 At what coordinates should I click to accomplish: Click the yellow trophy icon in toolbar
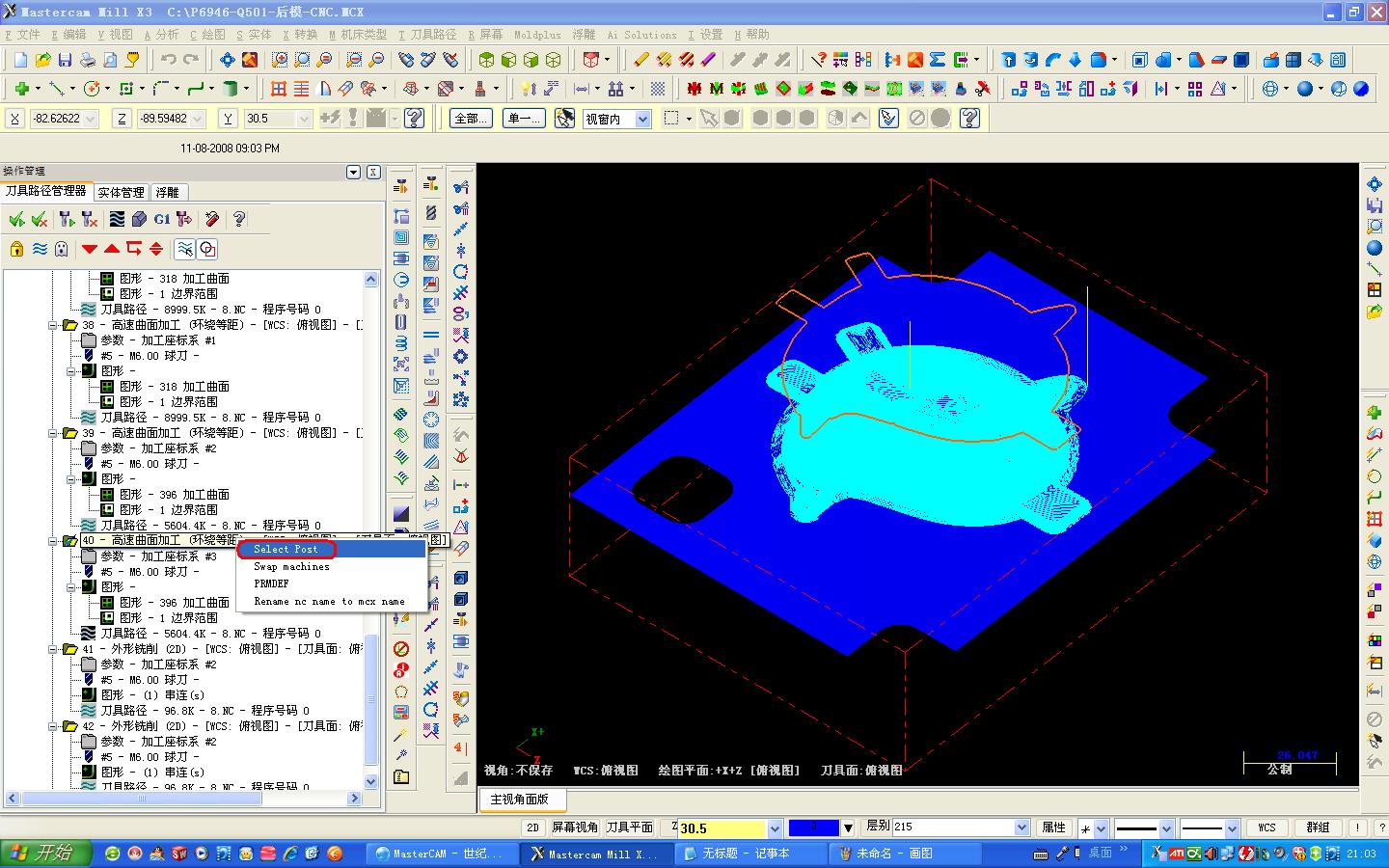[x=132, y=60]
